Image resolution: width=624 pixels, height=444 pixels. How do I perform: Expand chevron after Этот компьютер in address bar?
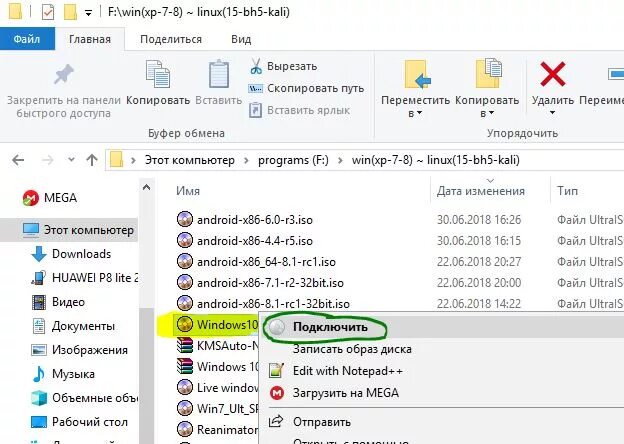tap(246, 160)
